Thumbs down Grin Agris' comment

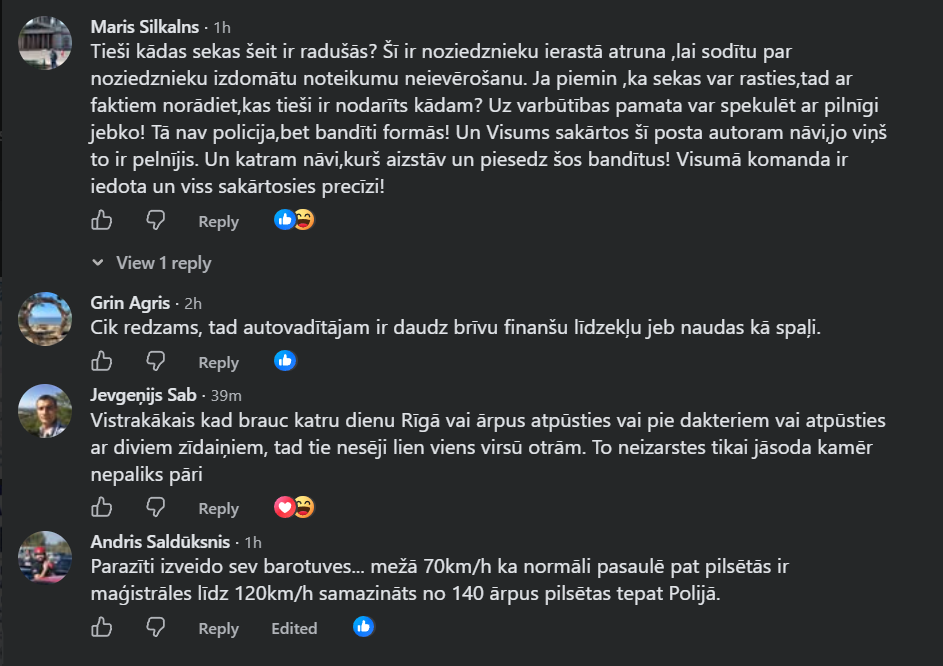(156, 361)
